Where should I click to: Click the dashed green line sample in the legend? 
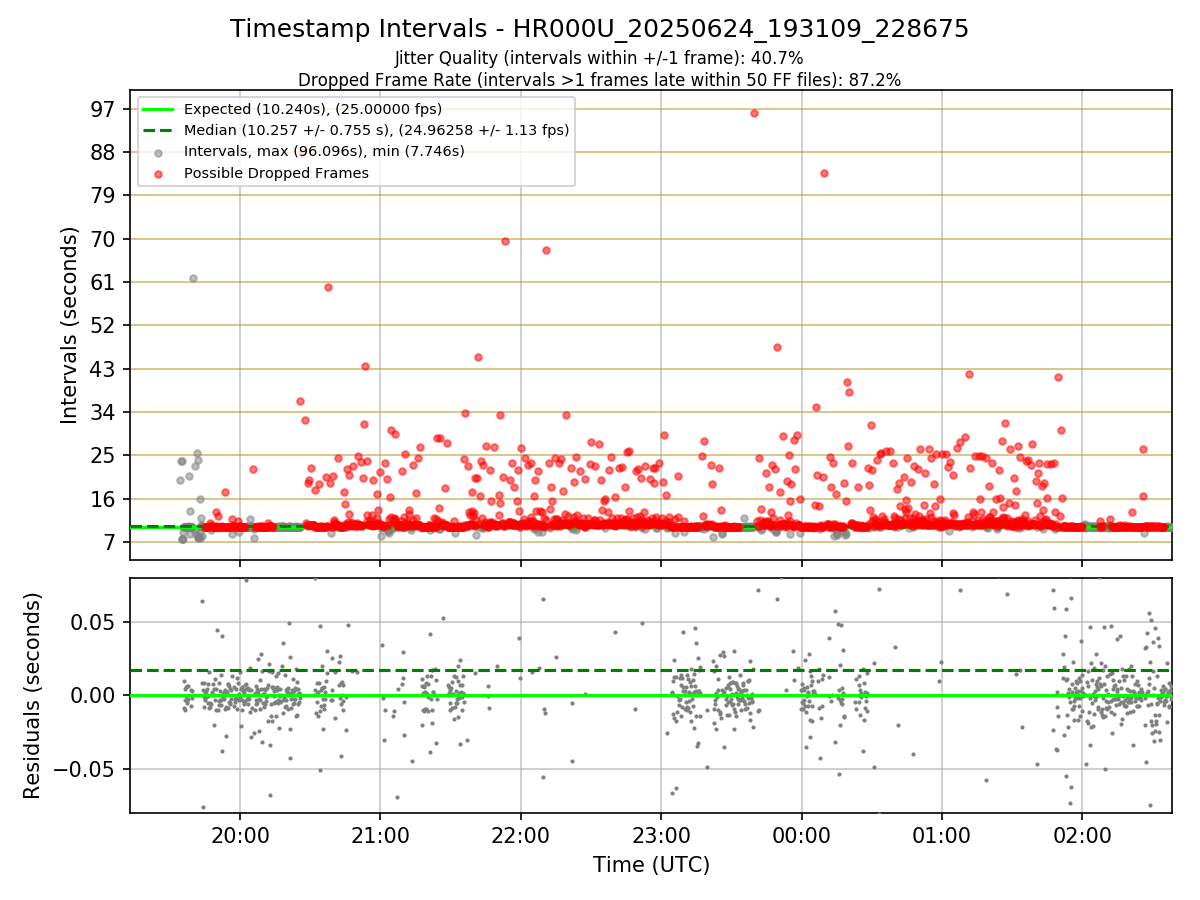coord(159,130)
